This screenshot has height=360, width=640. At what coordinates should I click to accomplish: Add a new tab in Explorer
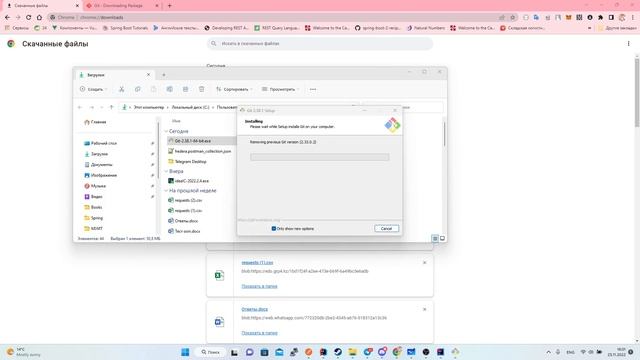pyautogui.click(x=164, y=75)
